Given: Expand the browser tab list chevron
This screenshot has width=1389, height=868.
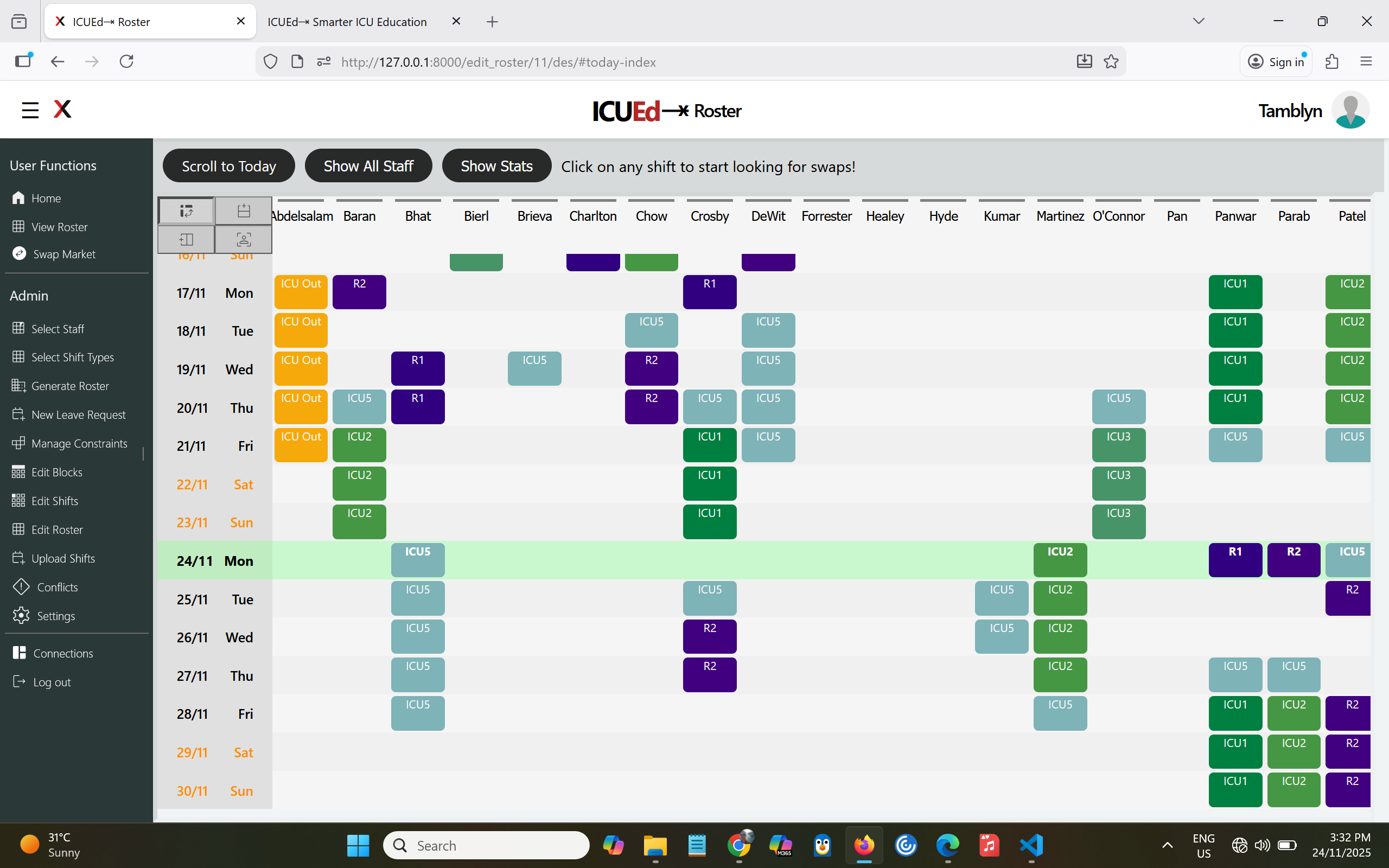Looking at the screenshot, I should pos(1199,21).
